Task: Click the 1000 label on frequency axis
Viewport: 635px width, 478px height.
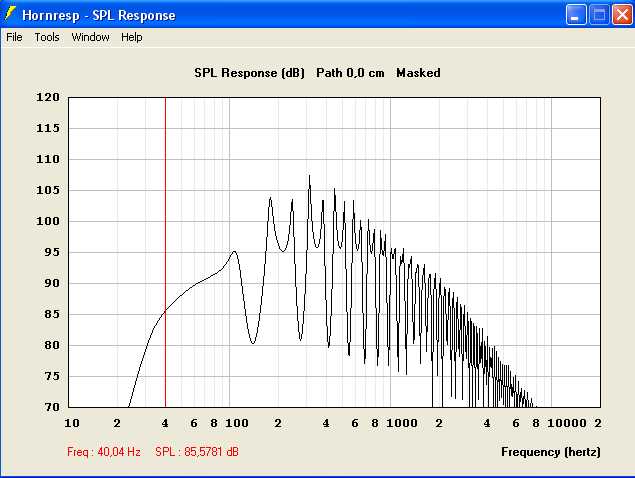Action: pyautogui.click(x=402, y=423)
